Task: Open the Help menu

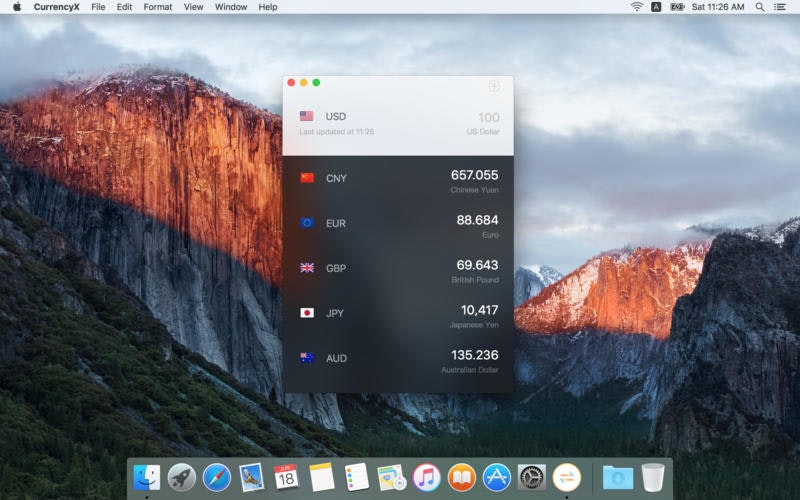Action: (268, 7)
